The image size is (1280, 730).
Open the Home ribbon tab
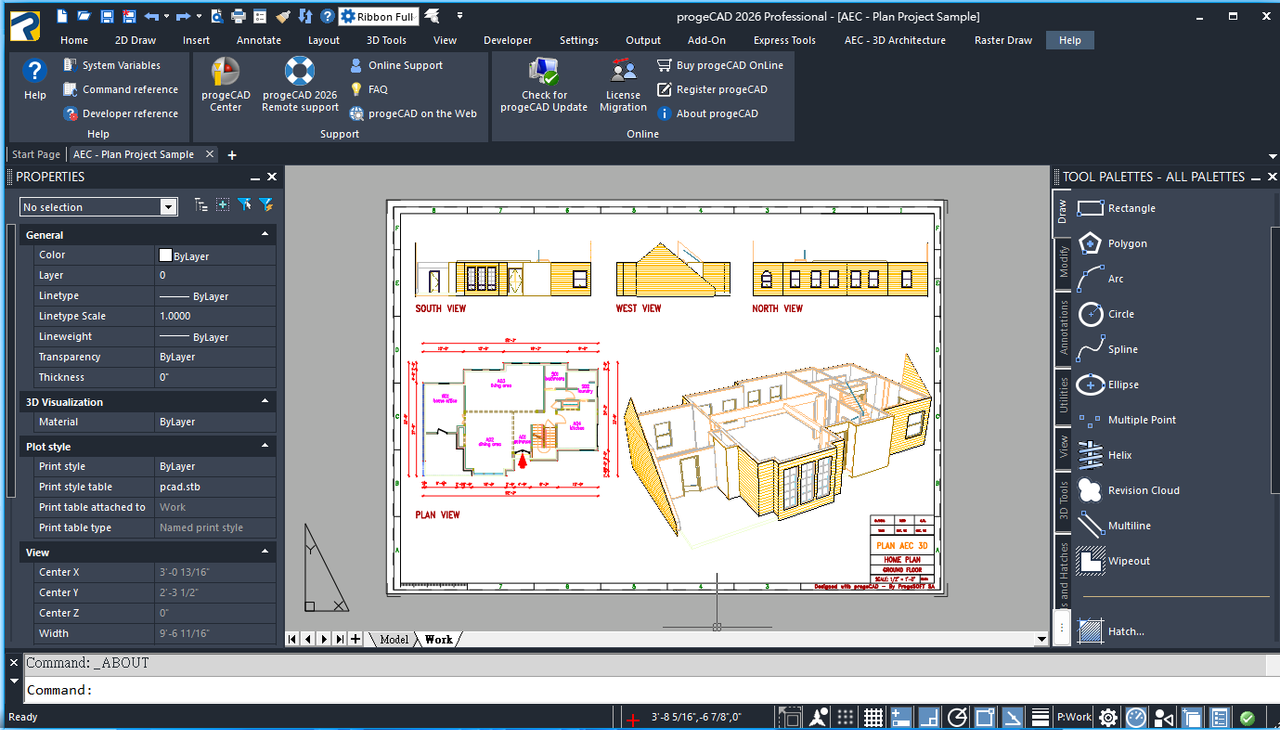74,40
